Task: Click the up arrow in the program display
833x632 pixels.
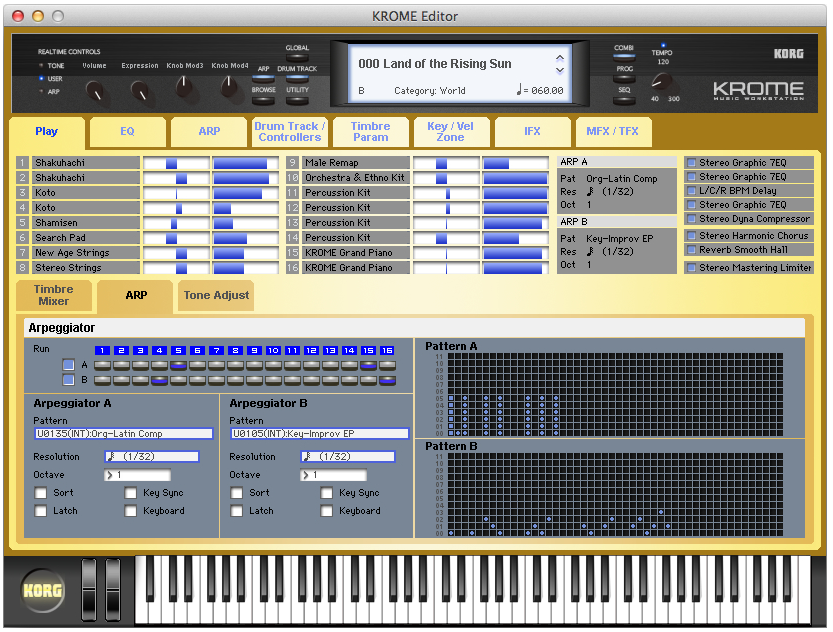Action: (560, 58)
